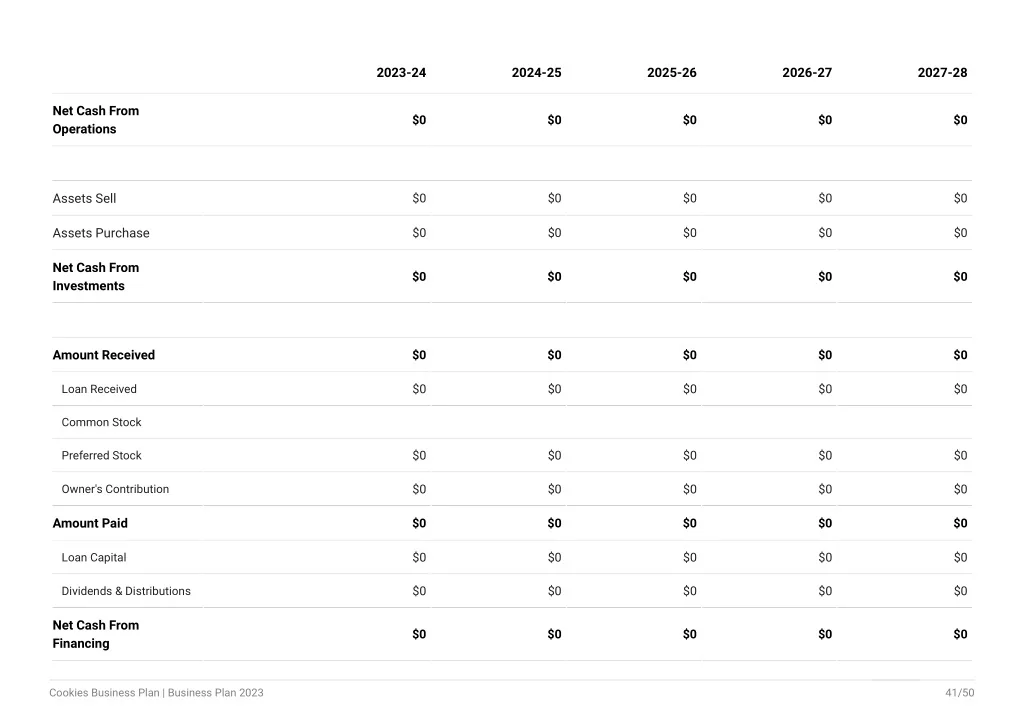Image resolution: width=1024 pixels, height=724 pixels.
Task: Click the Amount Paid row heading
Action: point(90,524)
